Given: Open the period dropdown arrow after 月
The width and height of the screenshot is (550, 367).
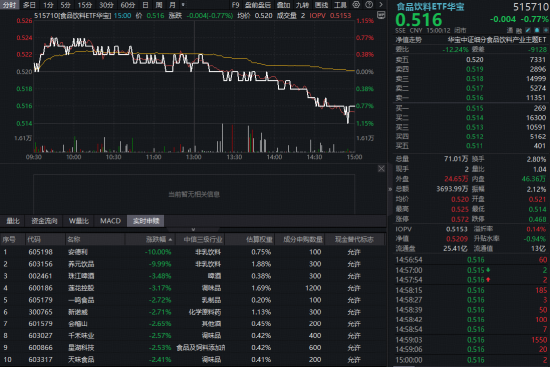Looking at the screenshot, I should coord(183,5).
